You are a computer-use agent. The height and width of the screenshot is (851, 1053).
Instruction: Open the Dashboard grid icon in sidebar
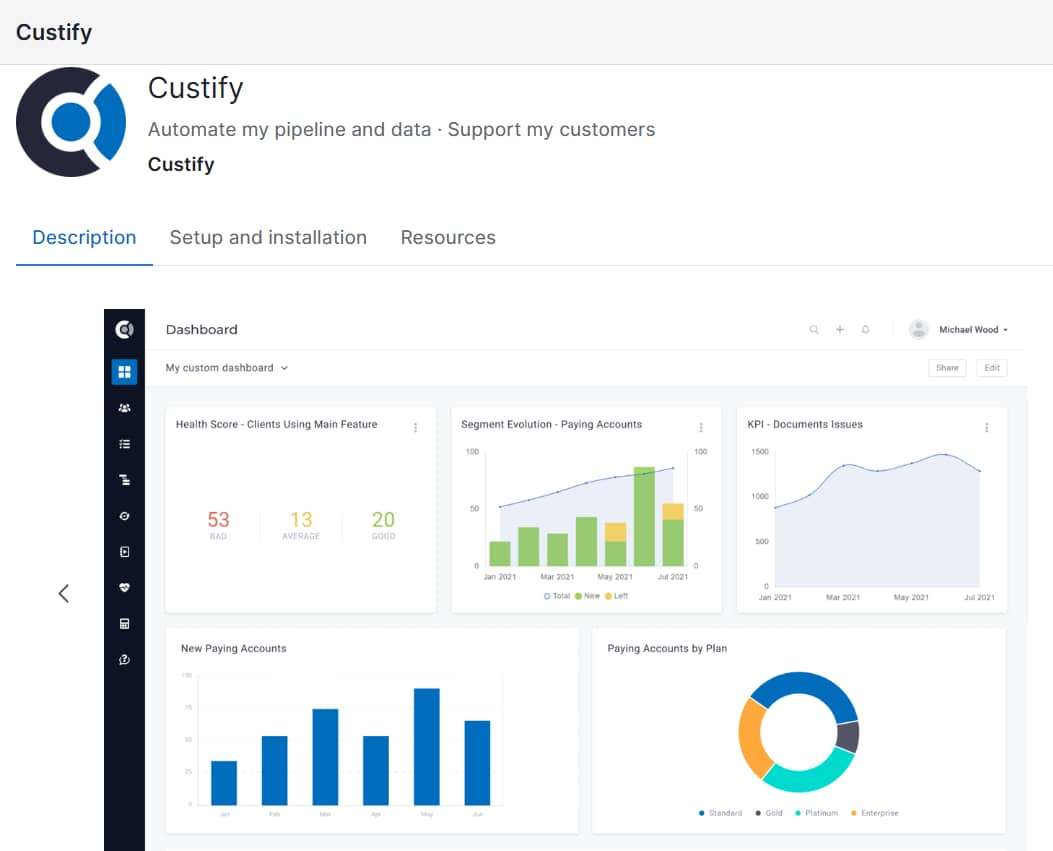pos(124,371)
